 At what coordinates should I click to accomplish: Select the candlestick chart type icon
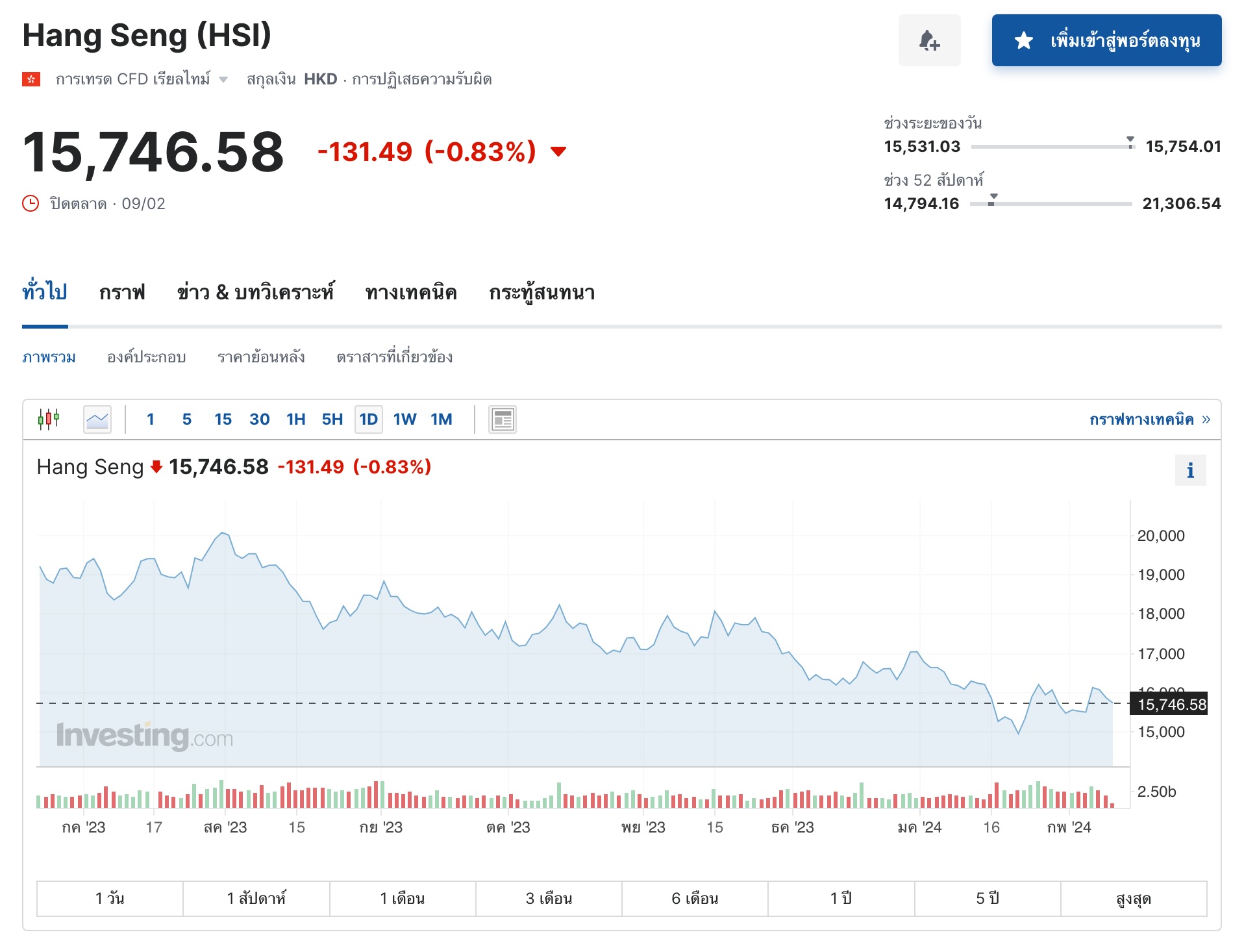(49, 419)
